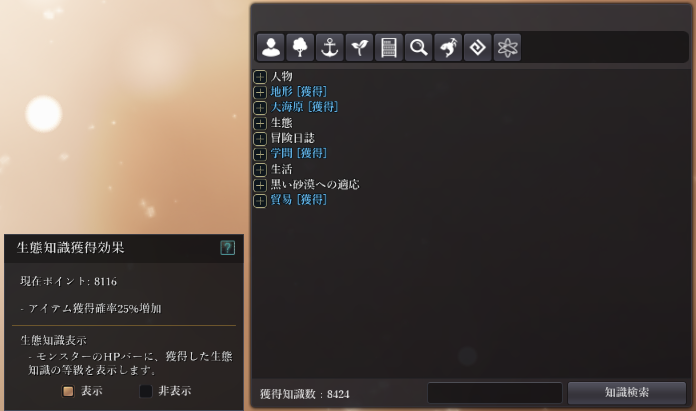Expand the 冒険日誌 plus toggle

260,138
